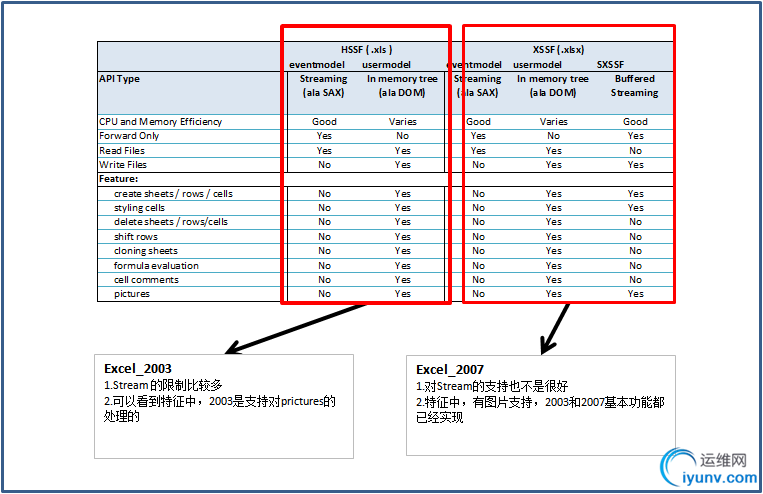Image resolution: width=763 pixels, height=494 pixels.
Task: Click eventmodel under the HSSF header
Action: [317, 65]
